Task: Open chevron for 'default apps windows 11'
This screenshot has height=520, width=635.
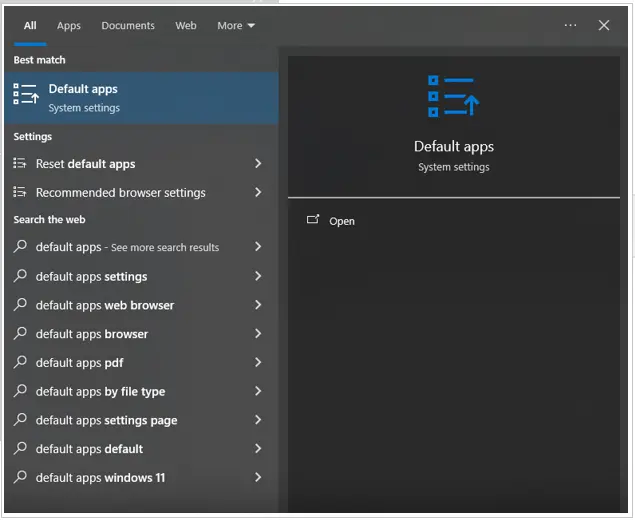Action: 258,477
